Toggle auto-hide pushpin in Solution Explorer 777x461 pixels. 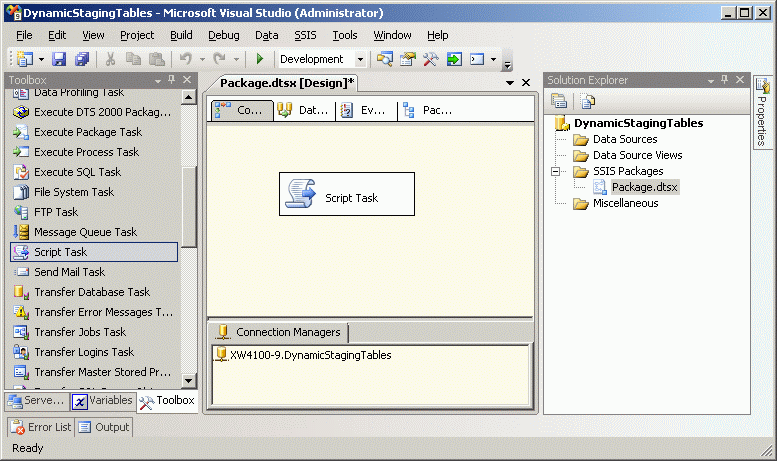(724, 79)
